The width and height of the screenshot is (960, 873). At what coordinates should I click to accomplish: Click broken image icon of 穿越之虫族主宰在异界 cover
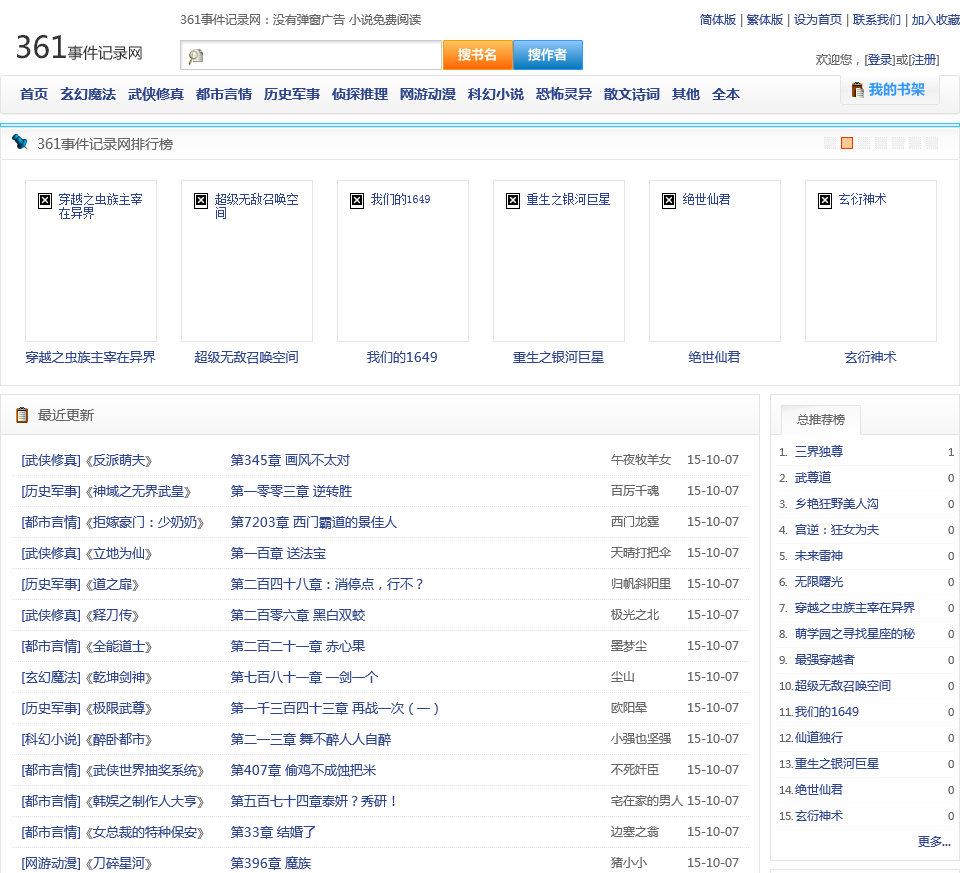(45, 200)
